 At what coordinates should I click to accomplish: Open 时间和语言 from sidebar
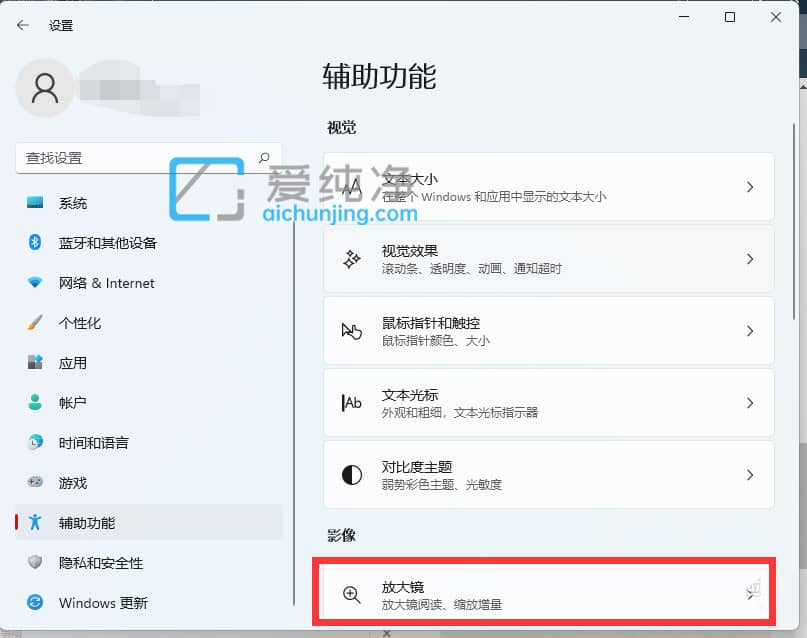click(x=93, y=443)
